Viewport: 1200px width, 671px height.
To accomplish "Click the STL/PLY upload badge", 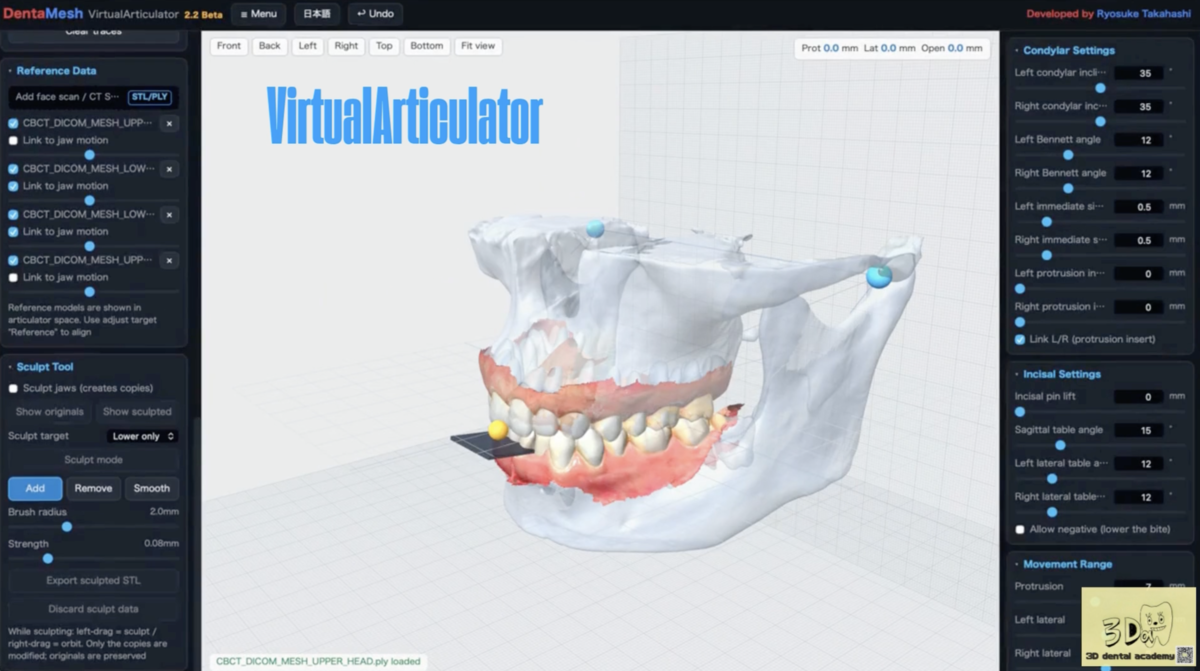I will click(150, 97).
